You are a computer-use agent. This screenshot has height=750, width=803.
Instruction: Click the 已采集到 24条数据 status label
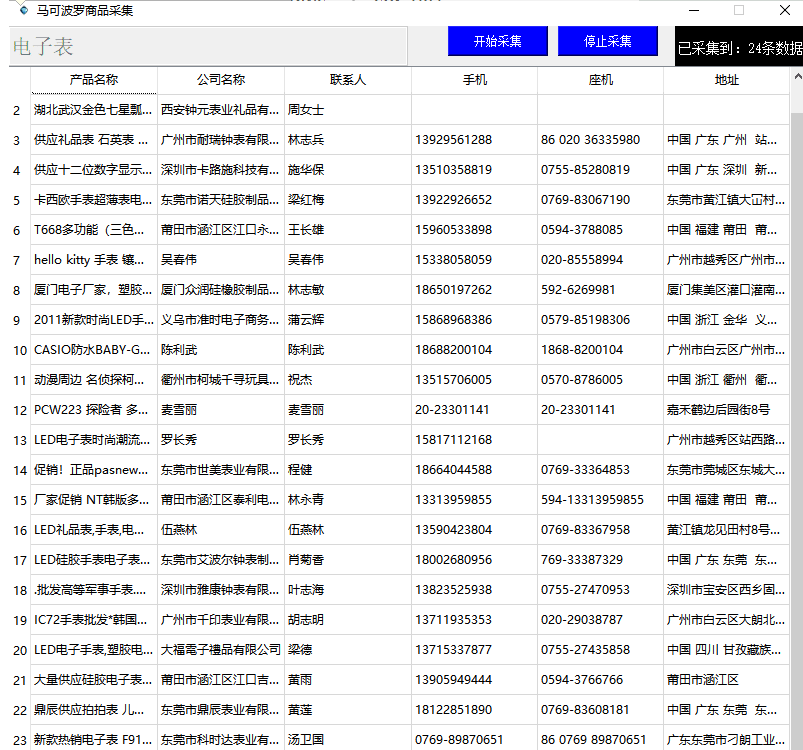[739, 48]
